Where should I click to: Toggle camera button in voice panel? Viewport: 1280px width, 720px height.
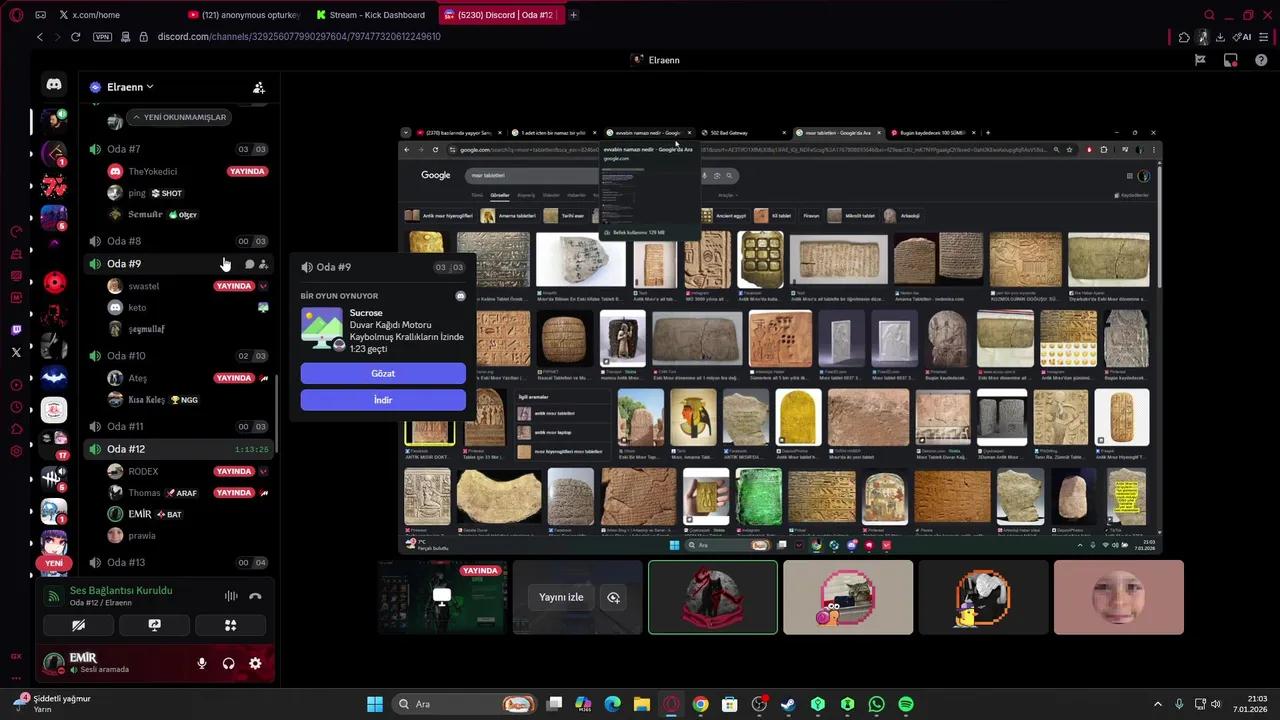[78, 625]
